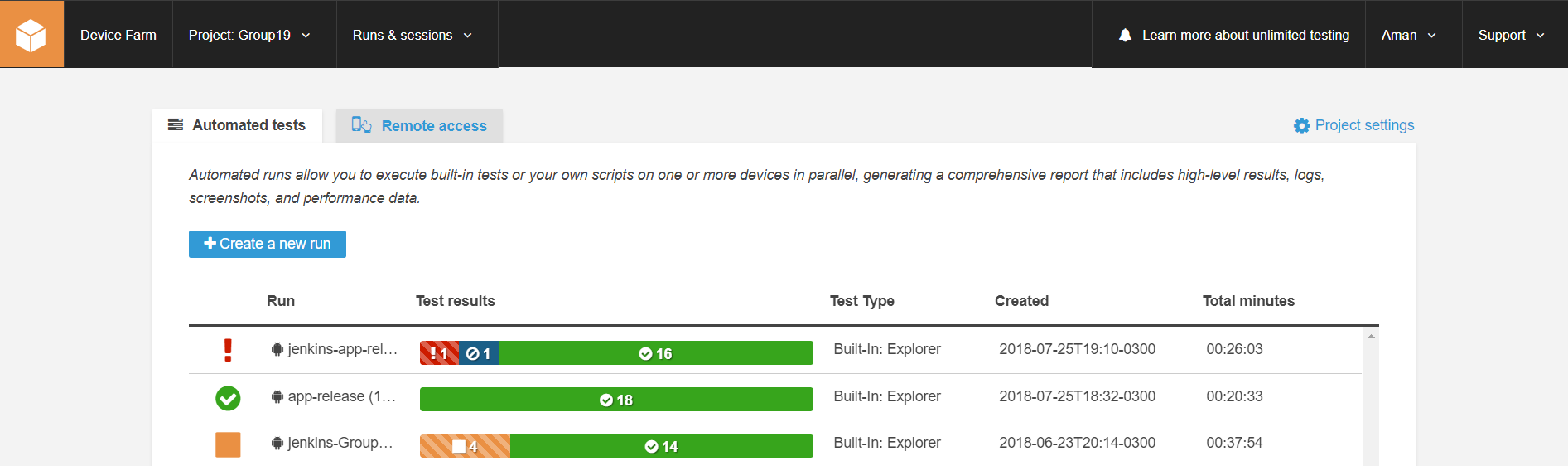Click total minutes 00:20:33

coord(1234,396)
